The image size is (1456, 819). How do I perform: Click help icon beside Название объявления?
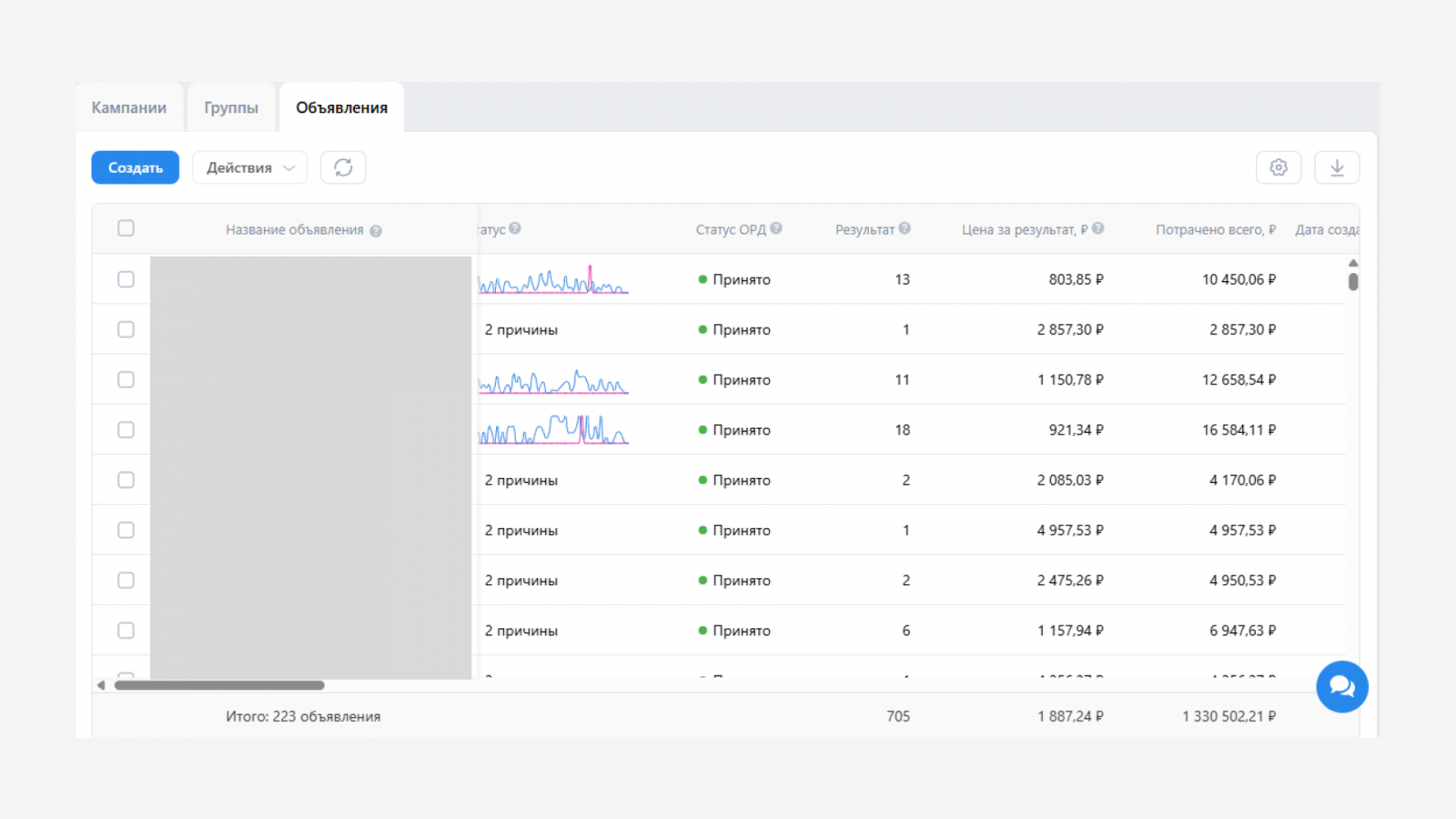click(x=376, y=231)
